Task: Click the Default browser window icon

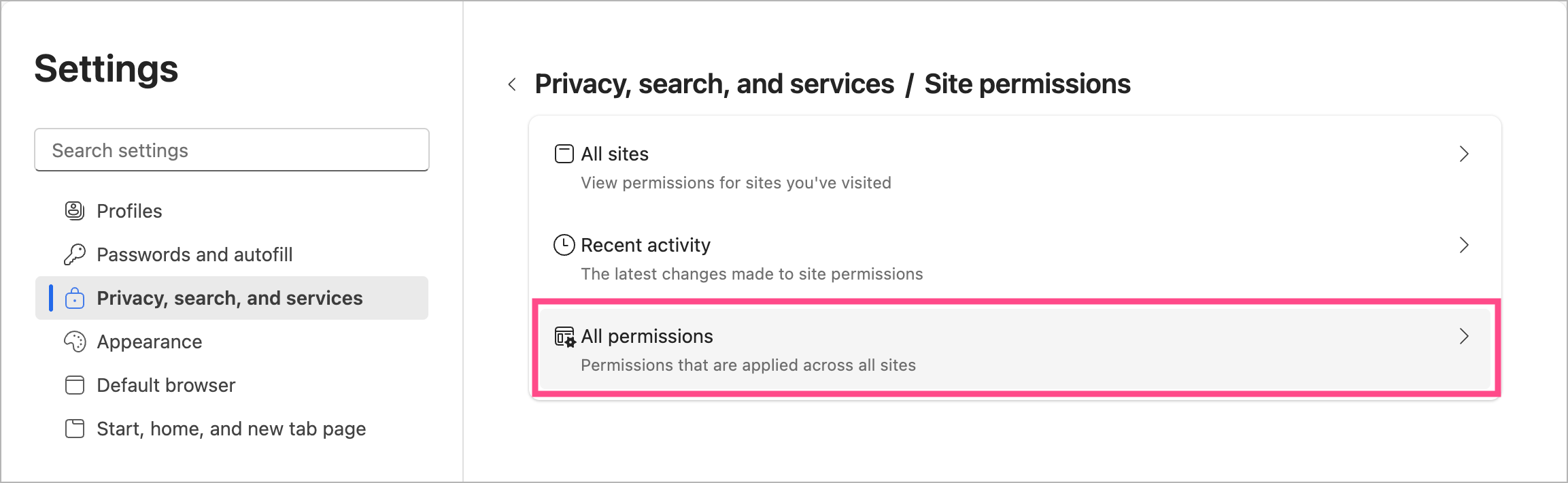Action: [x=75, y=385]
